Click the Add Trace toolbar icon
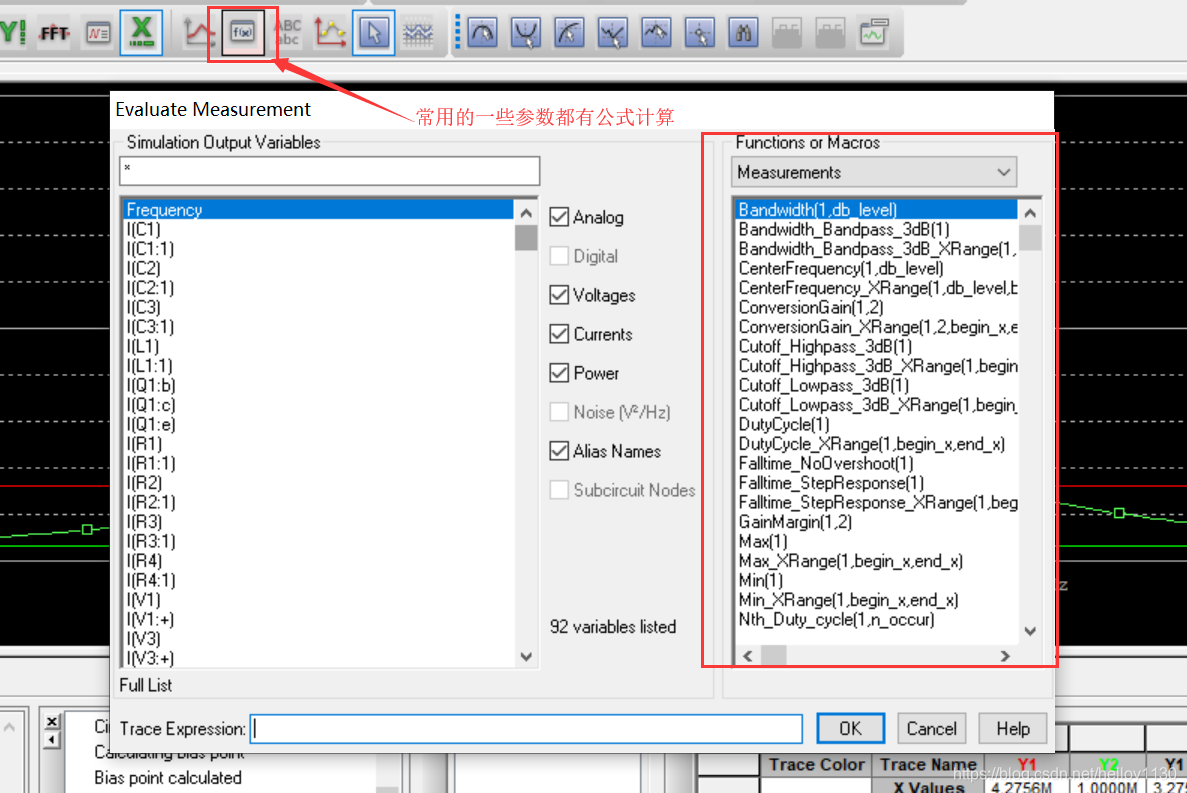The height and width of the screenshot is (793, 1187). 198,33
